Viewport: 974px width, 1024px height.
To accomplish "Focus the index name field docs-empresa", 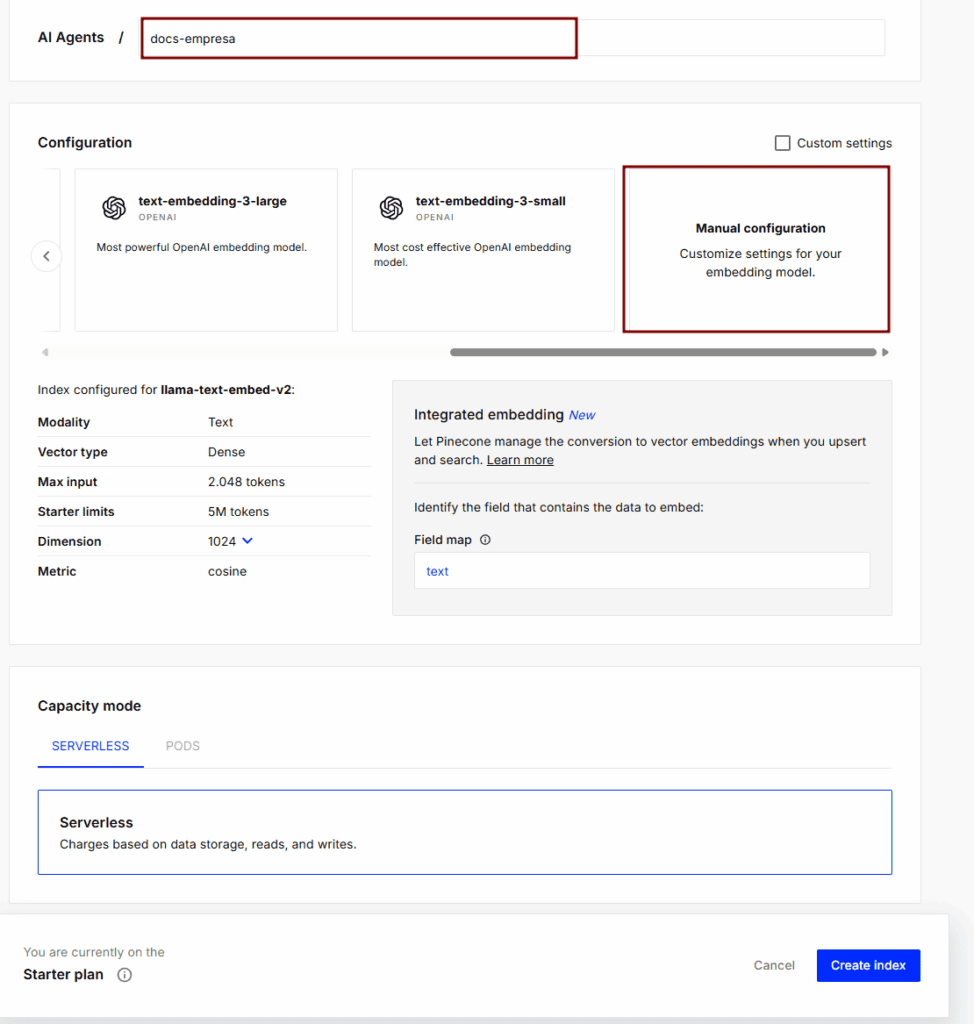I will click(x=359, y=39).
